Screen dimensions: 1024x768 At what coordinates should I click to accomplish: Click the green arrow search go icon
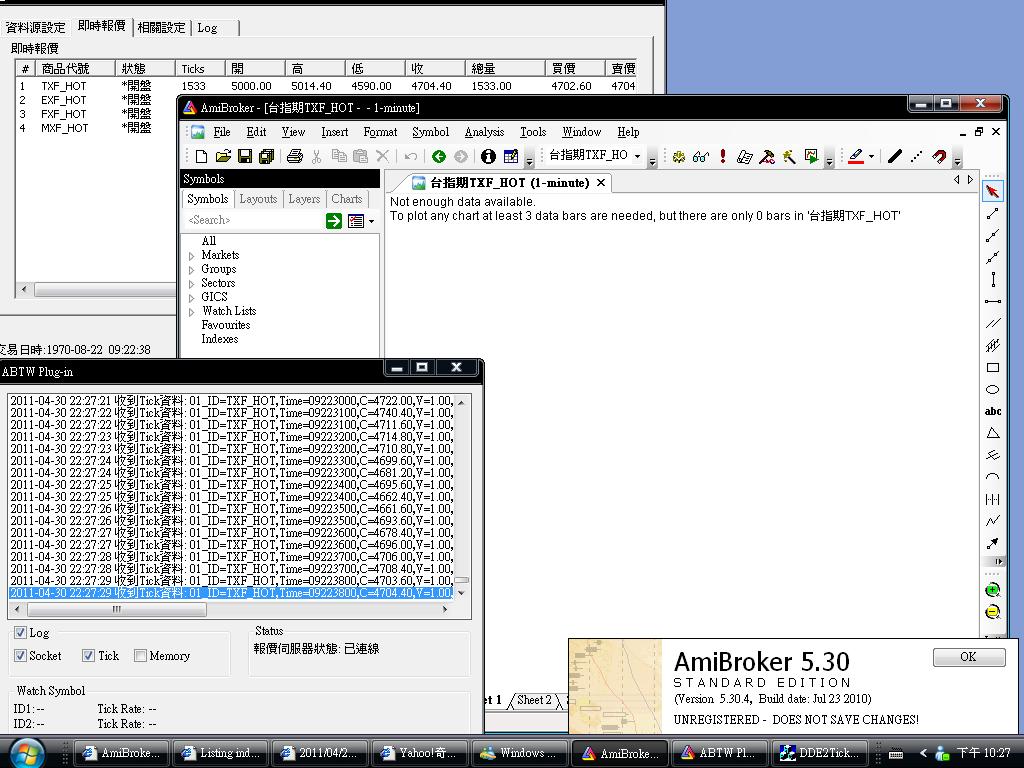334,221
